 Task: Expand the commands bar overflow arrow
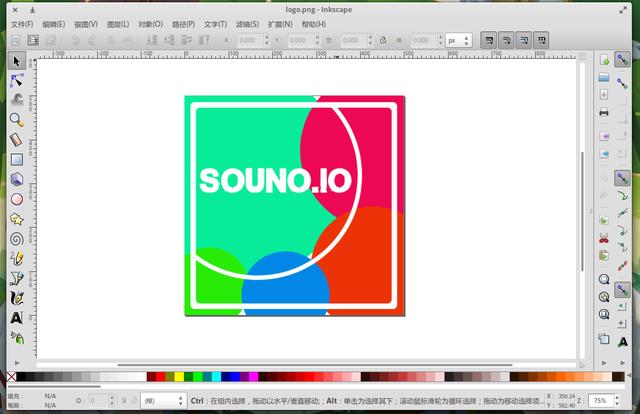click(x=604, y=363)
